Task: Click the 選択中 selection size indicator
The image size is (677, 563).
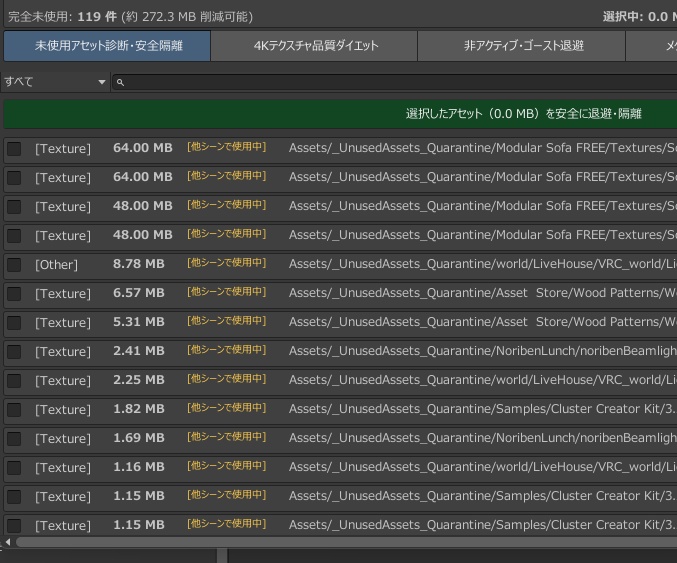Action: pyautogui.click(x=639, y=17)
